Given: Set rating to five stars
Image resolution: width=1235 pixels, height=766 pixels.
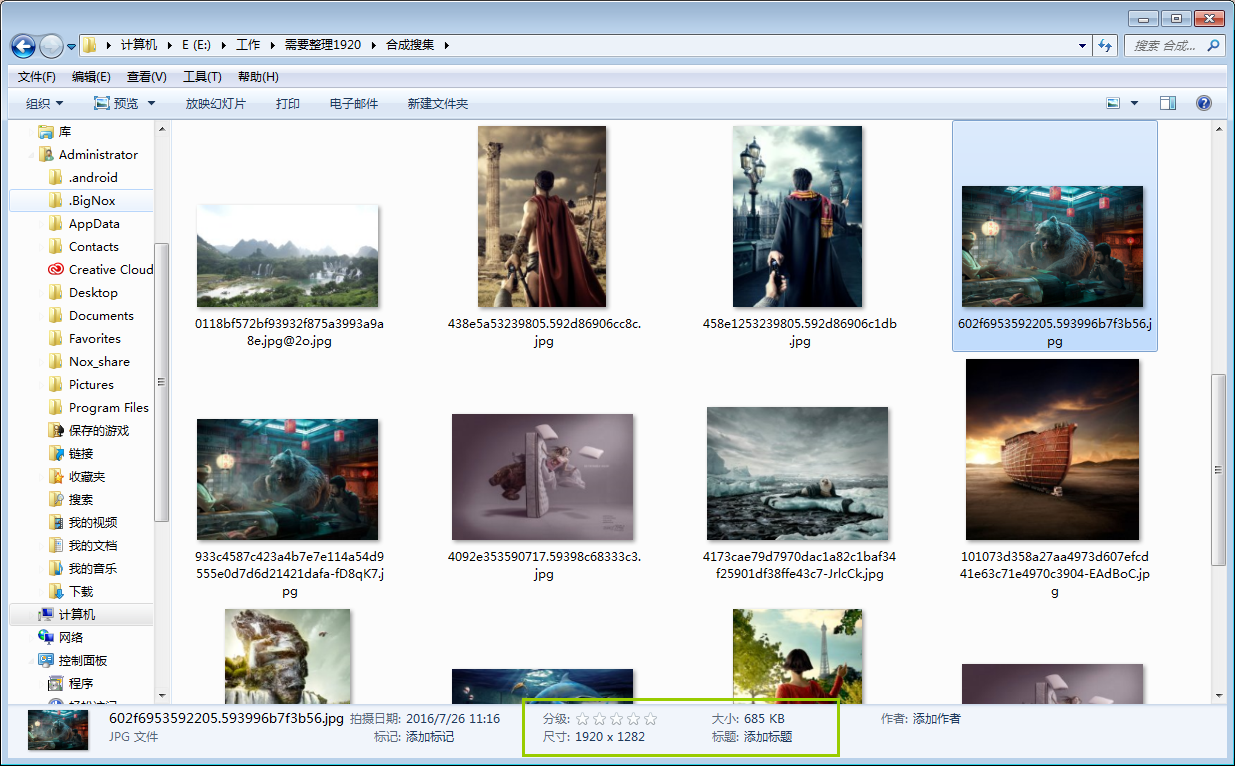Looking at the screenshot, I should pos(650,719).
